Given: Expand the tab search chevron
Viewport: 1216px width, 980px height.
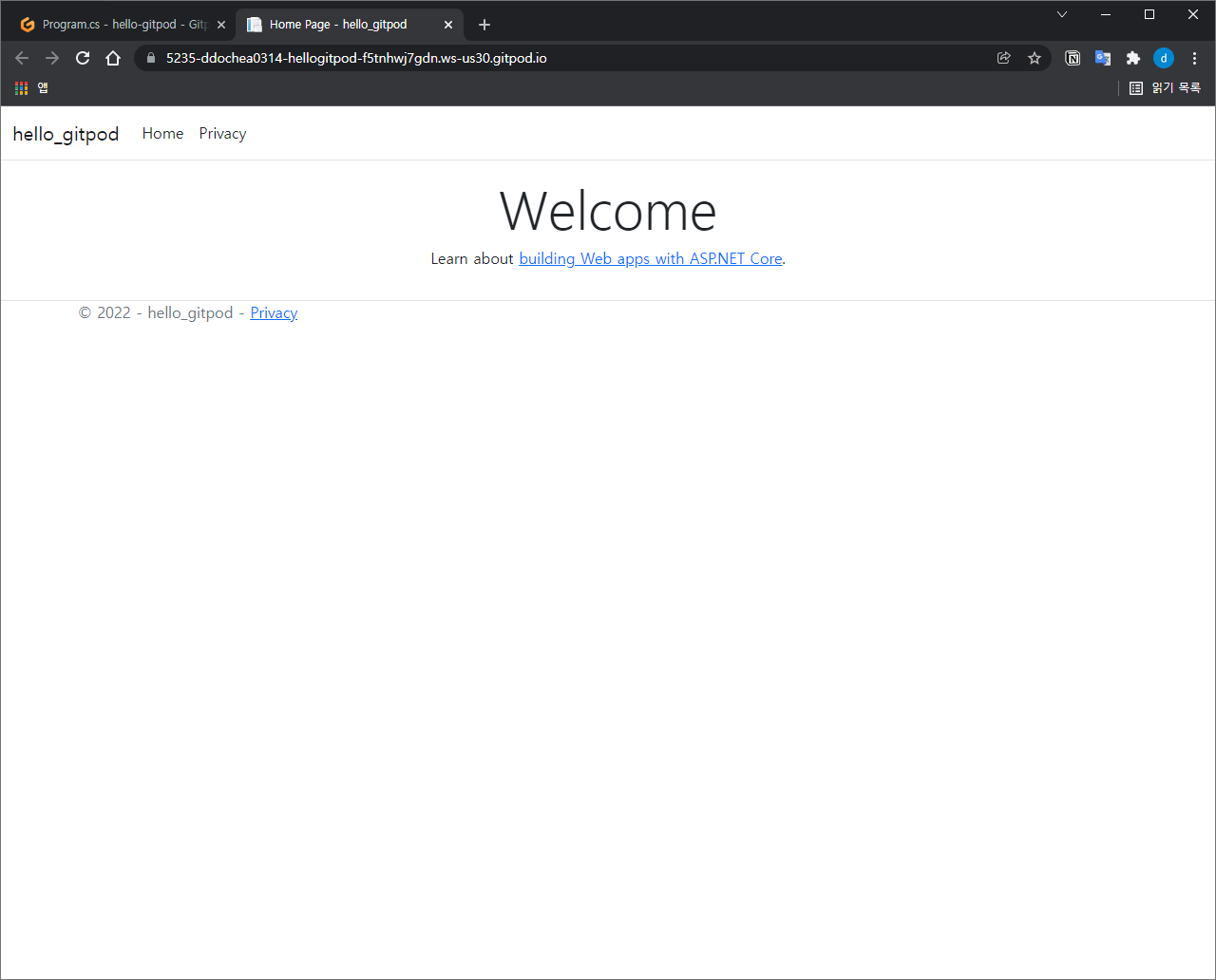Looking at the screenshot, I should point(1062,14).
